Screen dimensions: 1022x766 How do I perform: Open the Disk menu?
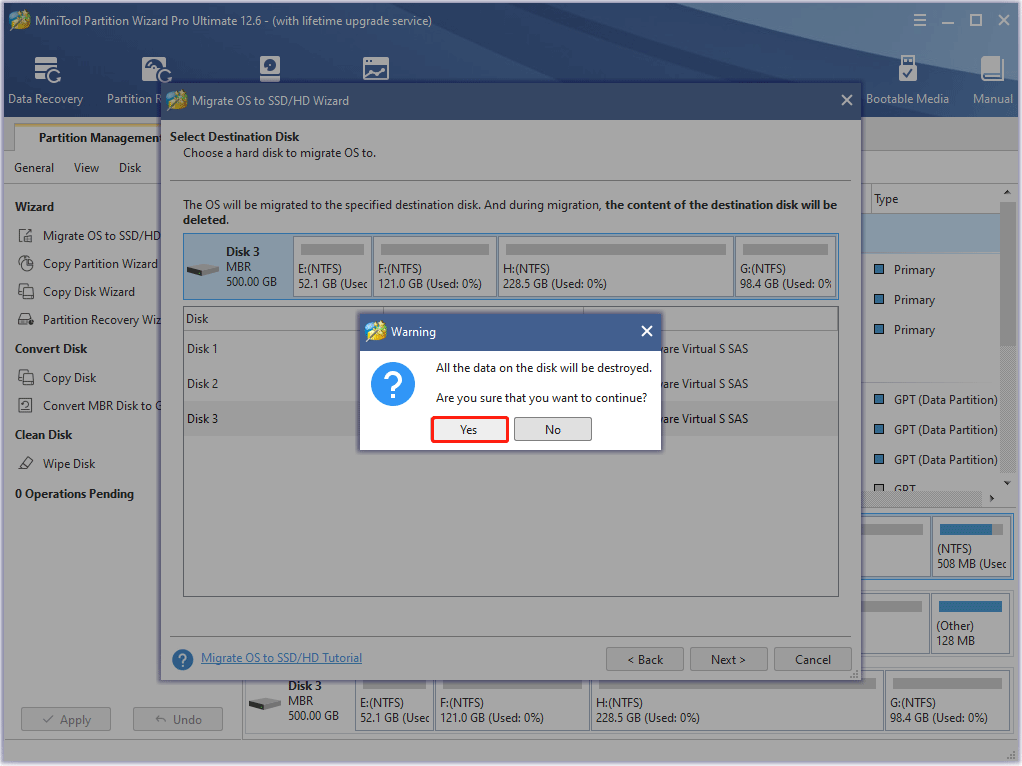pos(130,168)
